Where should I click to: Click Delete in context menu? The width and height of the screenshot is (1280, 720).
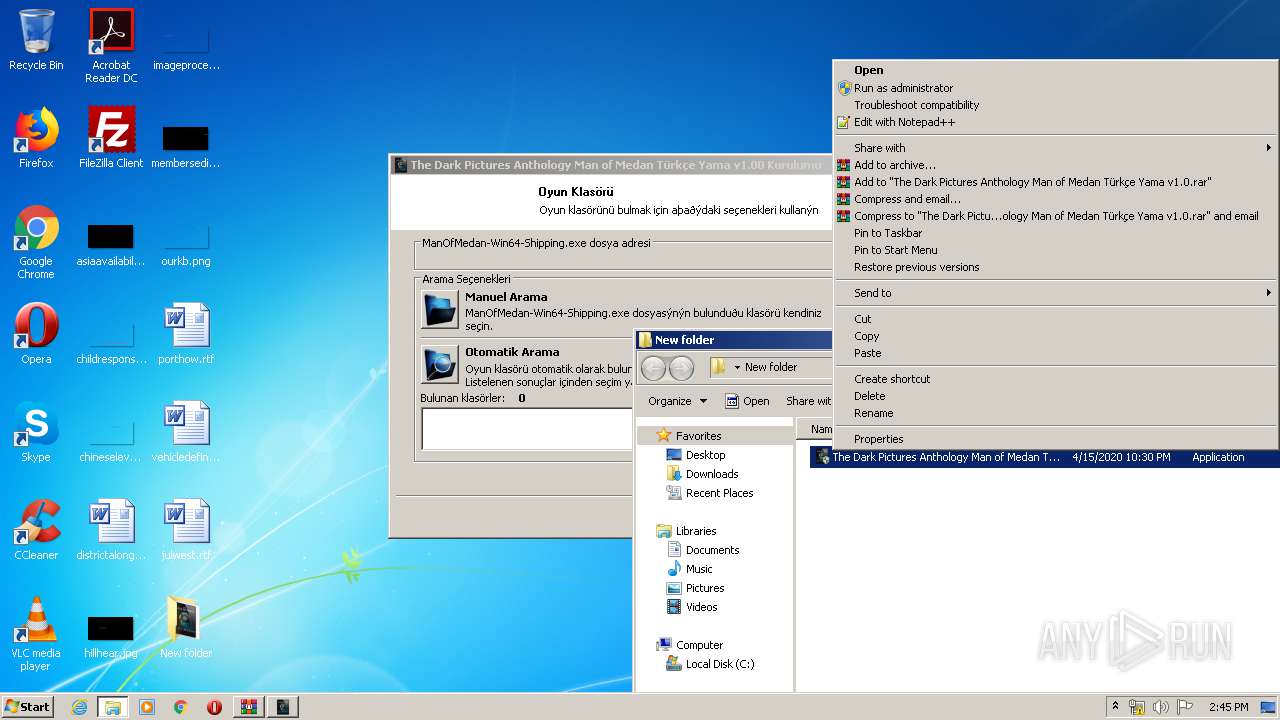[1056, 396]
